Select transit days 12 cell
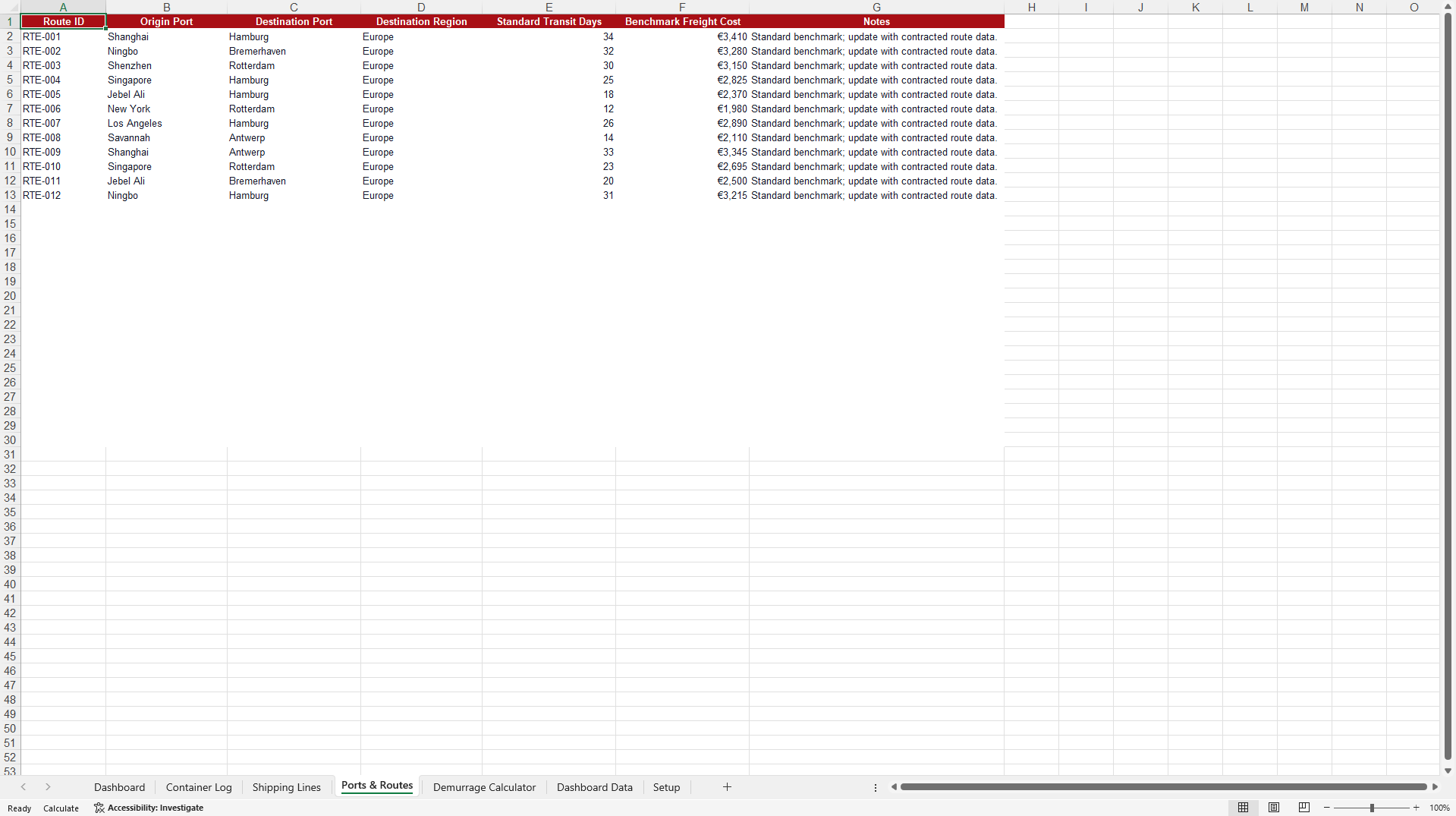The height and width of the screenshot is (816, 1456). coord(549,109)
